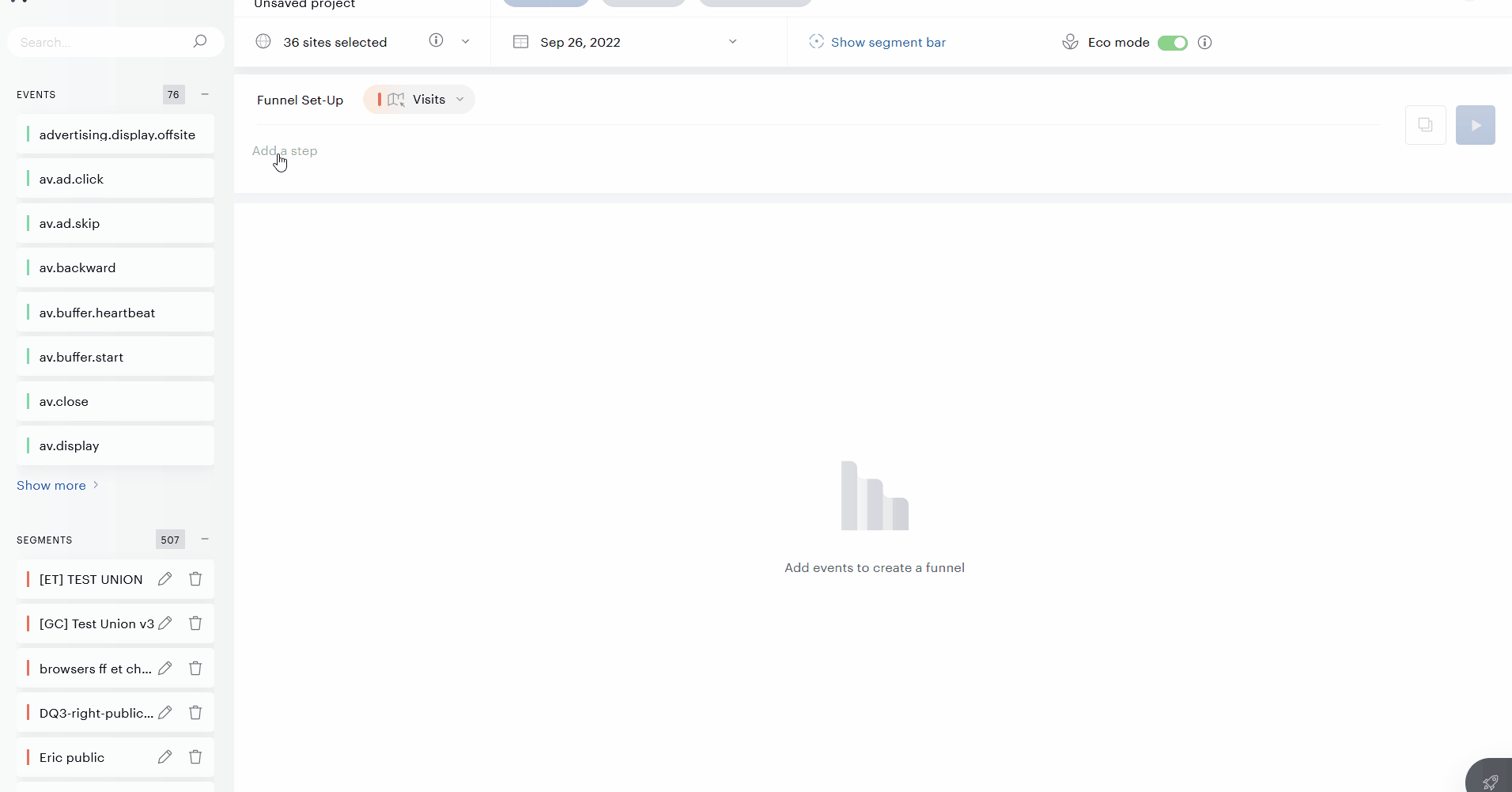
Task: Open the Visits metric dropdown
Action: [459, 100]
